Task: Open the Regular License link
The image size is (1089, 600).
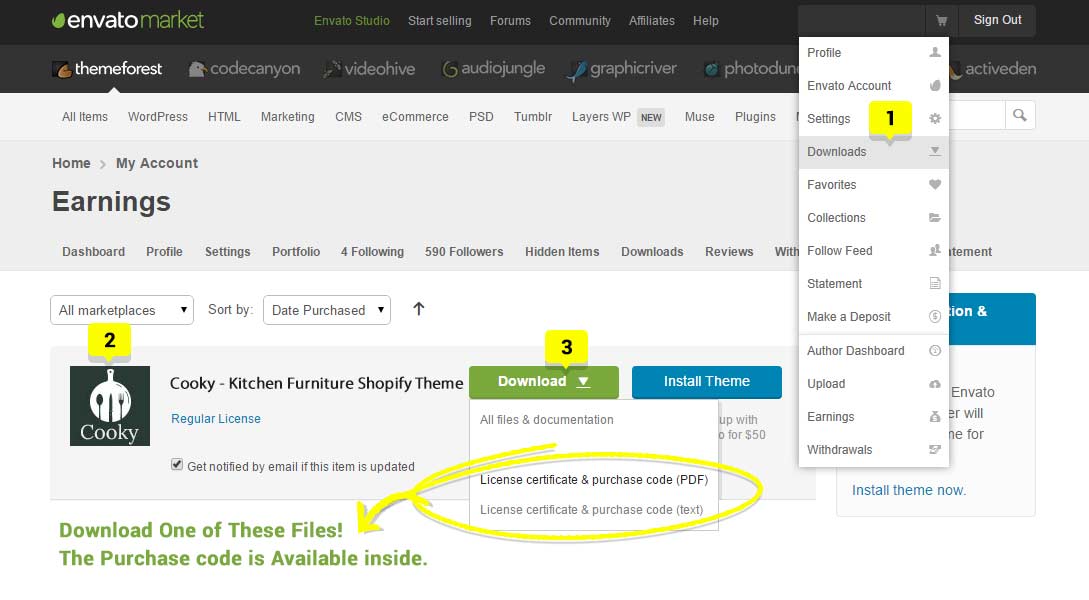Action: [216, 419]
